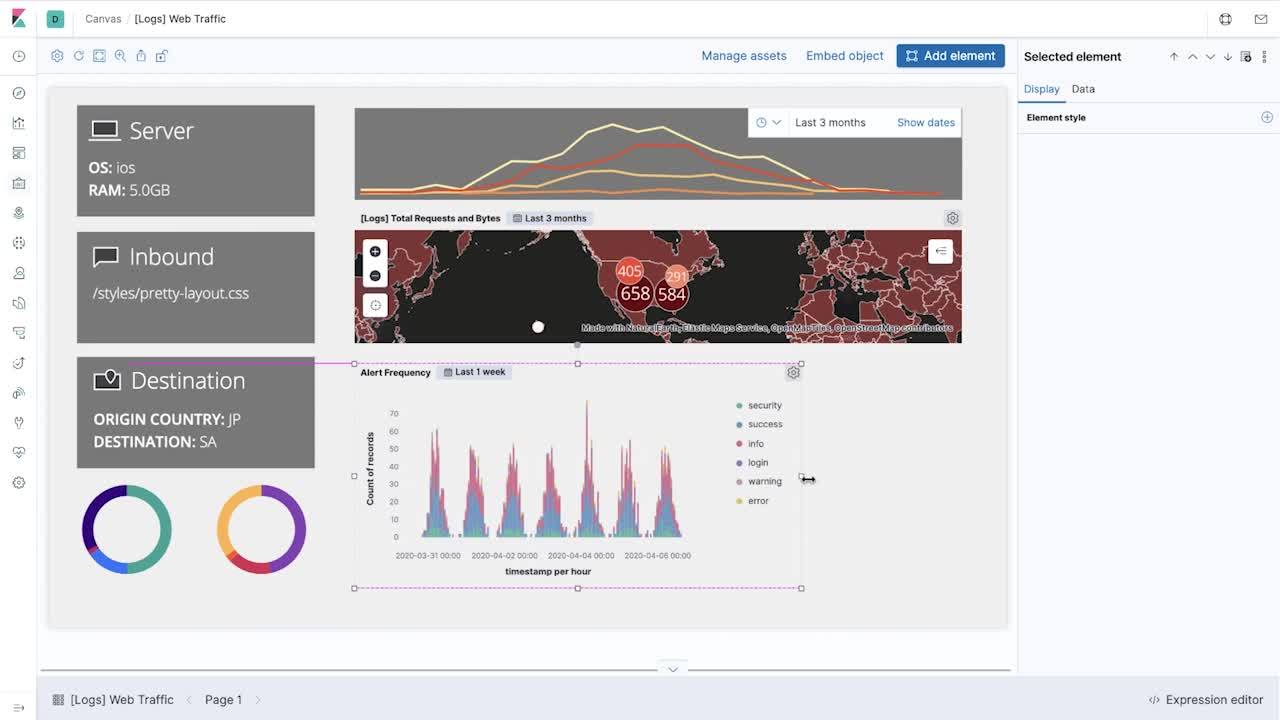Click the 658 cluster on the map

(635, 293)
